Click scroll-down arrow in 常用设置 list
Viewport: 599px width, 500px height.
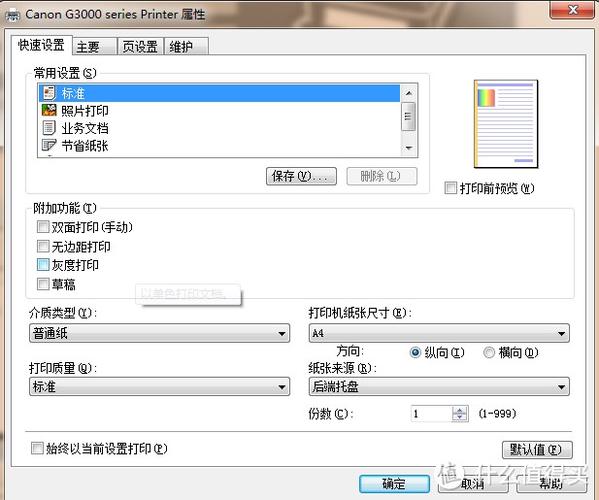pos(409,148)
